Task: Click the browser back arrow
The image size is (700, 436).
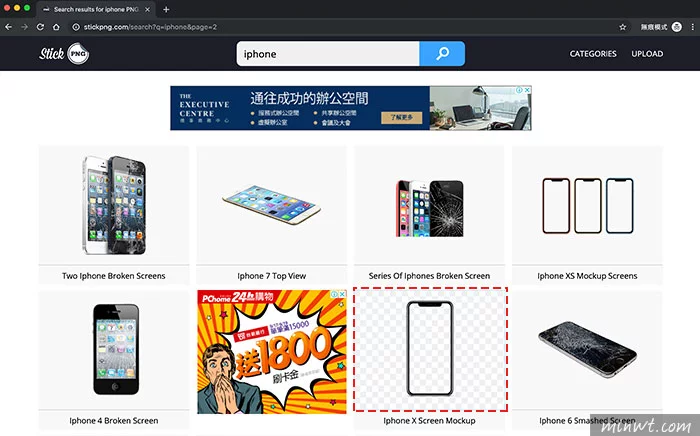Action: click(8, 27)
